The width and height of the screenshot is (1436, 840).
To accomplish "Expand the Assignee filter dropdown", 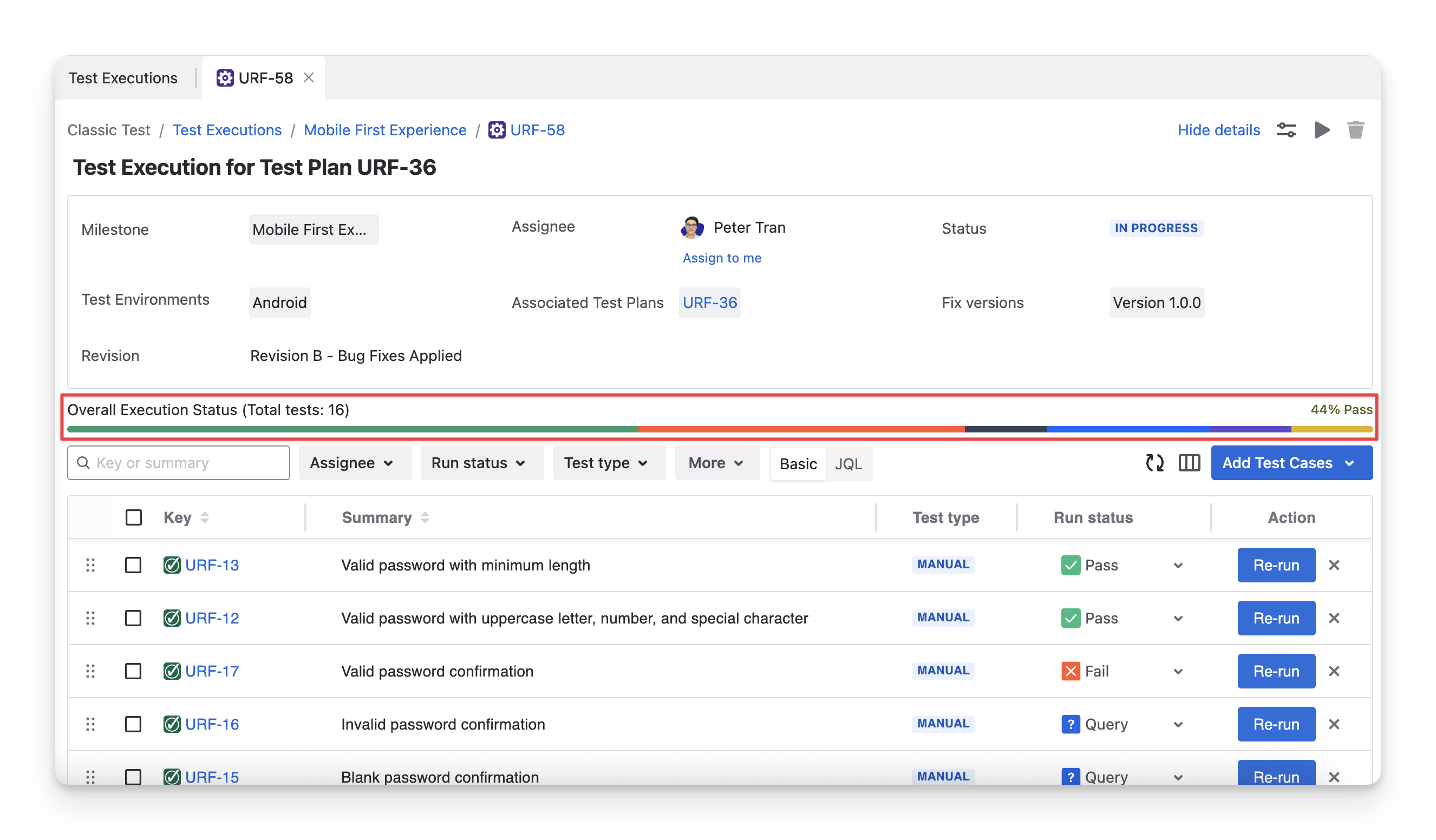I will coord(352,463).
